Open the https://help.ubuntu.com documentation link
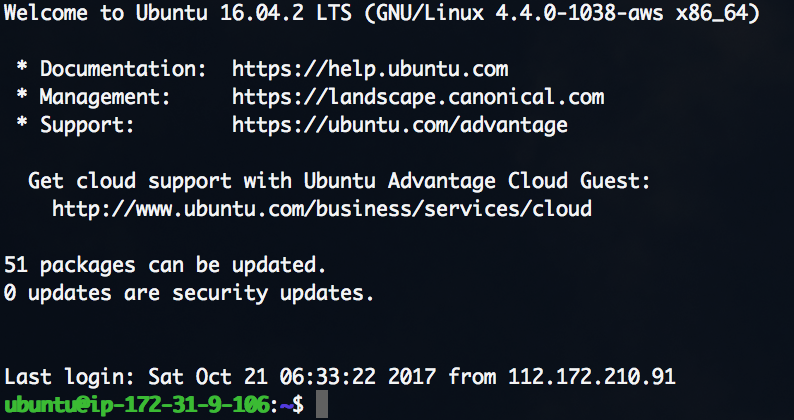 pyautogui.click(x=370, y=70)
